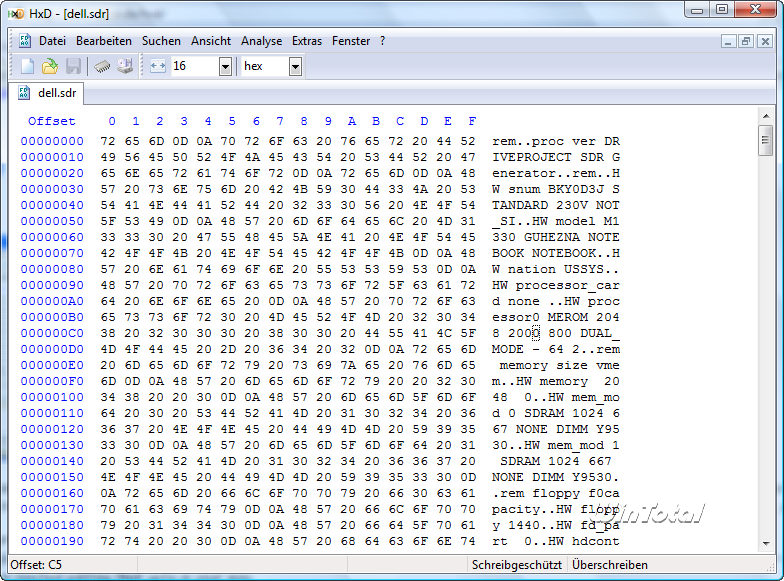Minimize the inner document window
Image resolution: width=784 pixels, height=581 pixels.
728,42
